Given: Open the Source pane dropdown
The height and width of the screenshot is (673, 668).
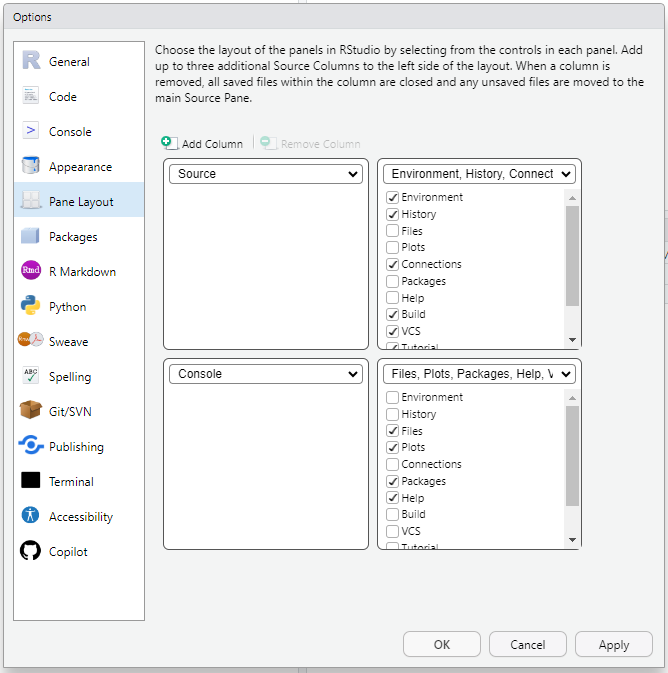Looking at the screenshot, I should pyautogui.click(x=266, y=174).
